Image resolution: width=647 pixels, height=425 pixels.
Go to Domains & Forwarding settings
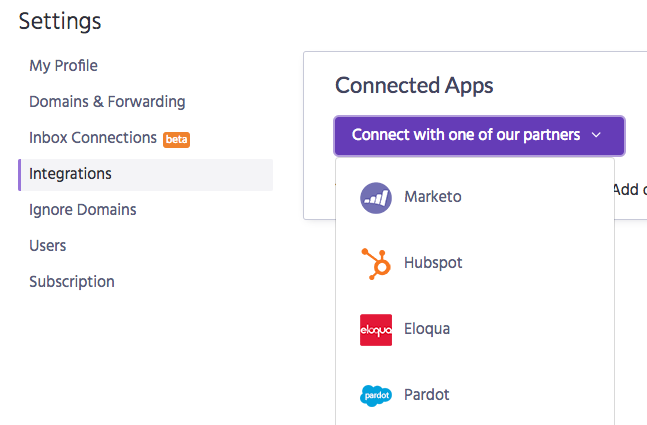pos(107,102)
